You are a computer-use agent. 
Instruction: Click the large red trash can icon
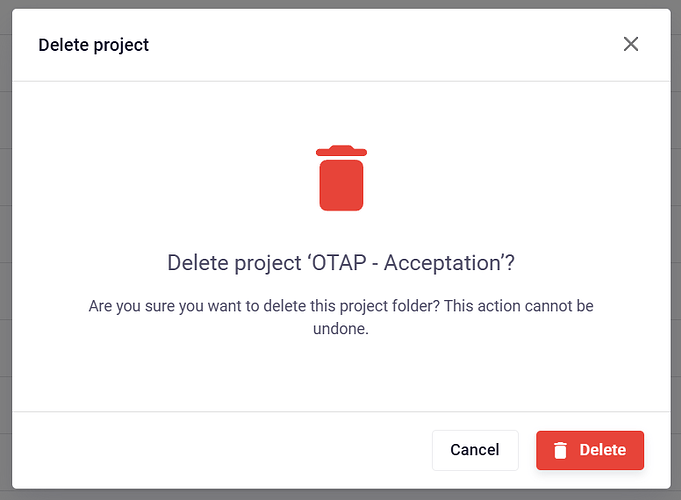341,182
